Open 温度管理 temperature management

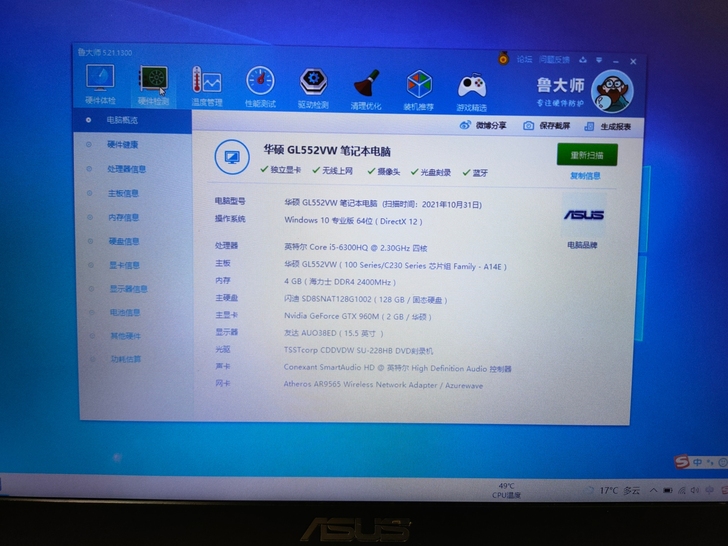207,87
